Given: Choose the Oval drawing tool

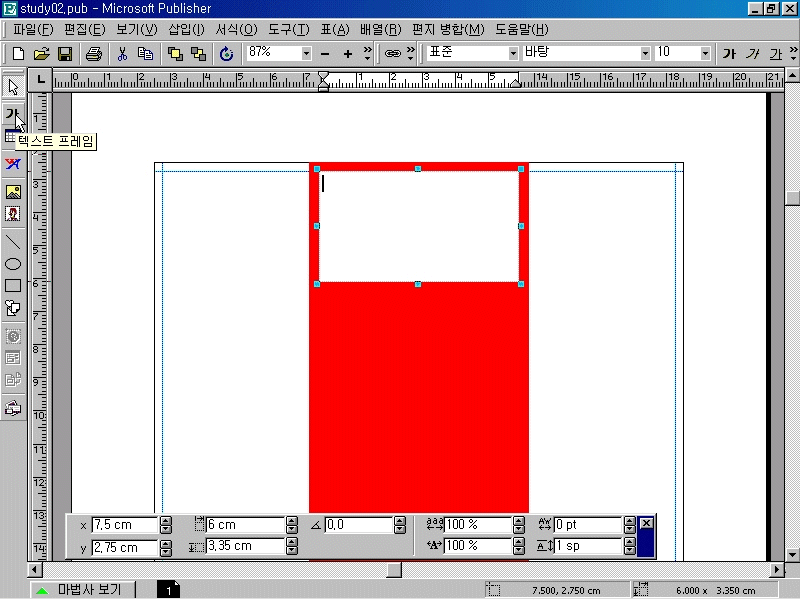Looking at the screenshot, I should (13, 264).
